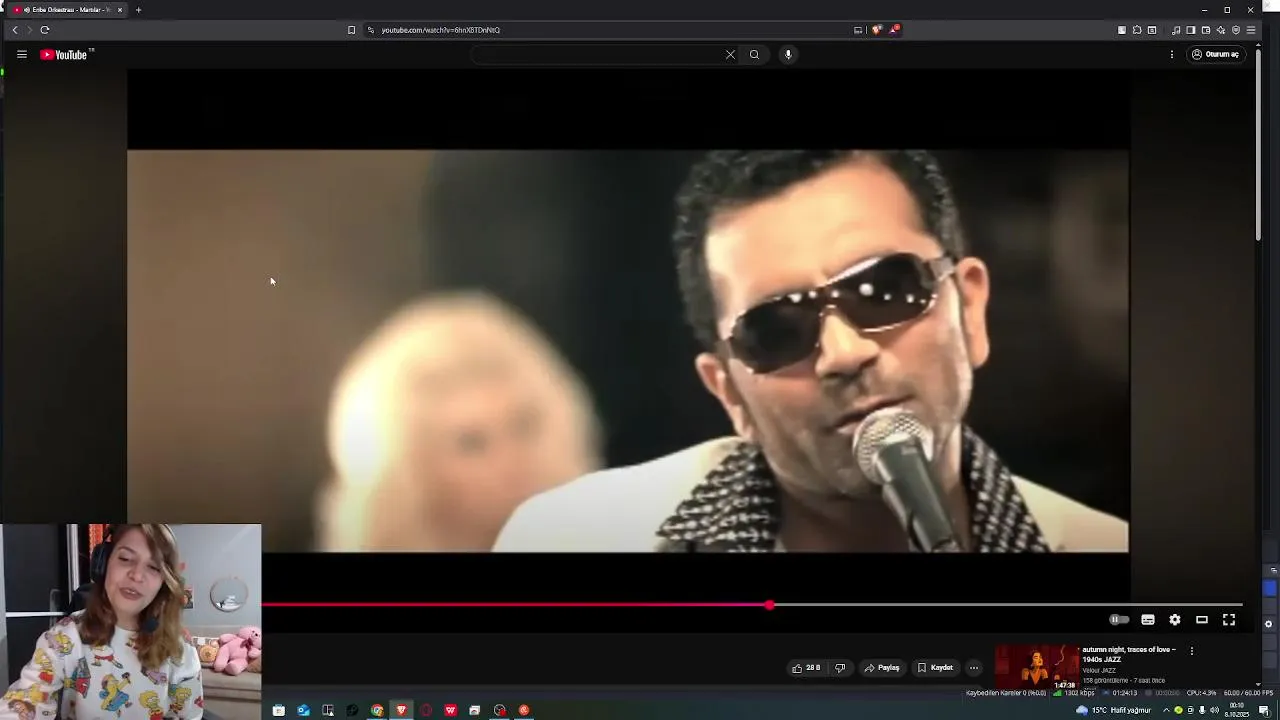Go to the YouTube home logo
1280x720 pixels.
(x=66, y=54)
